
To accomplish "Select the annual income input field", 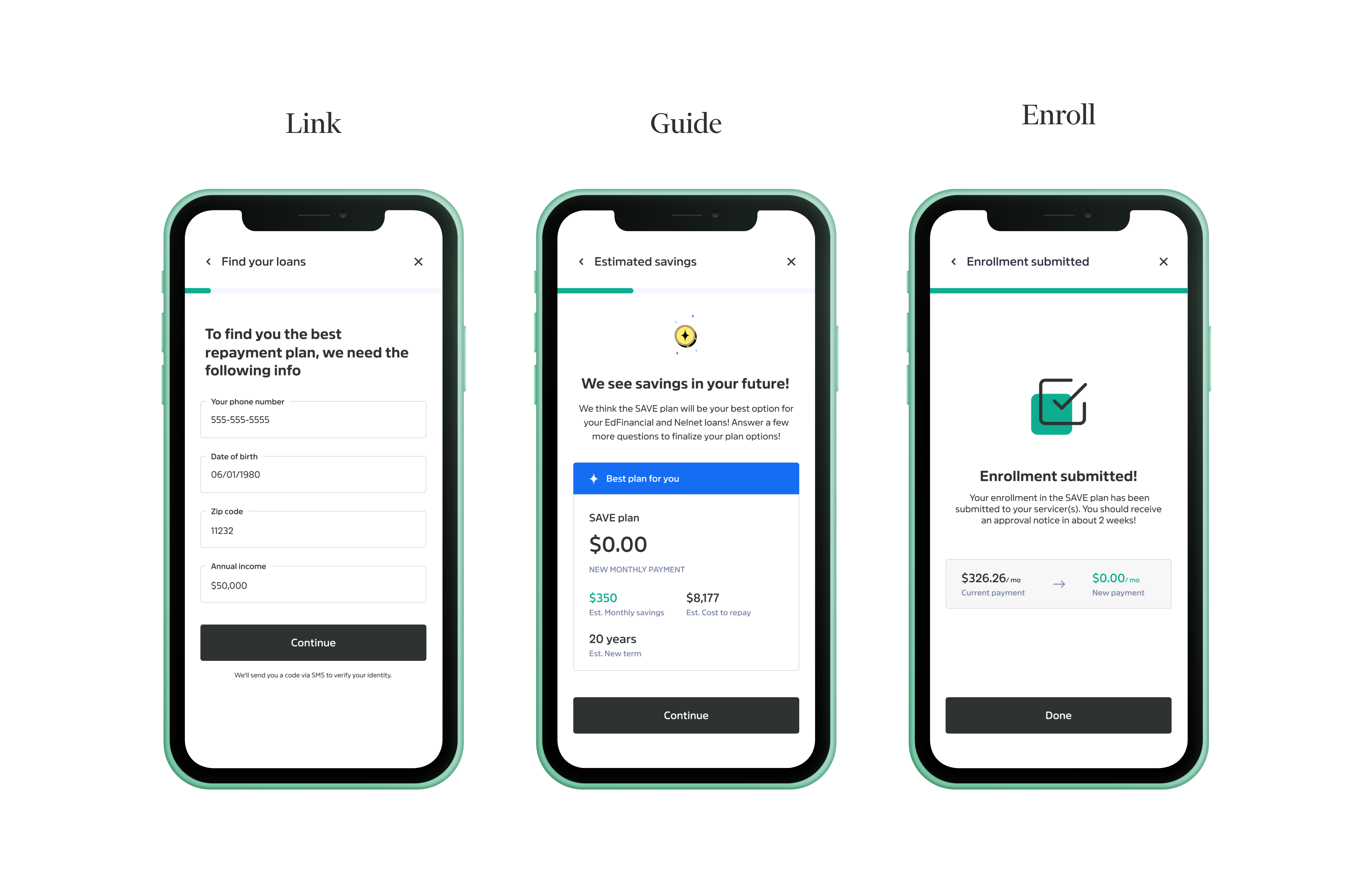I will click(x=313, y=585).
